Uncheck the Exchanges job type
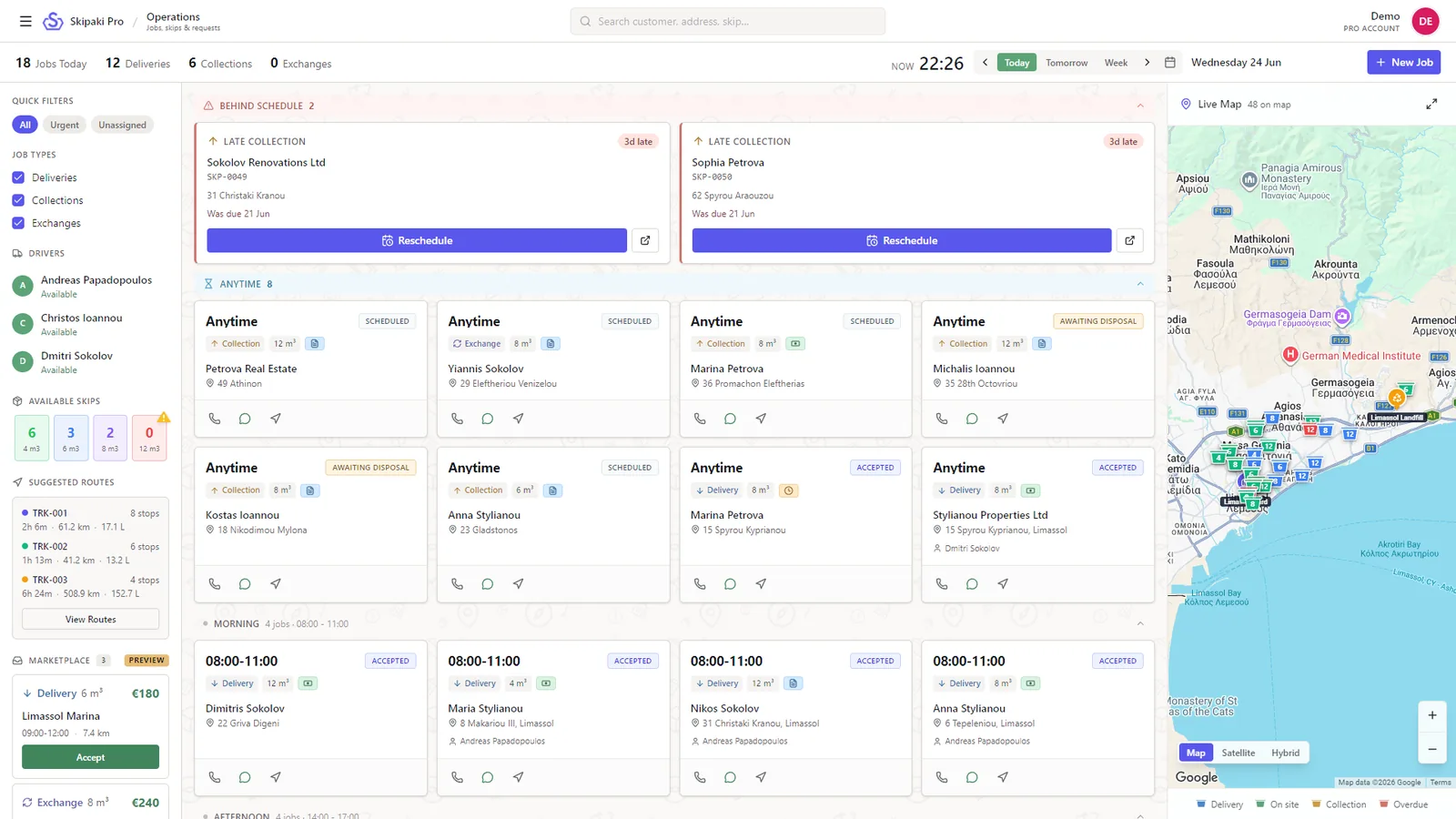The image size is (1456, 819). [18, 223]
